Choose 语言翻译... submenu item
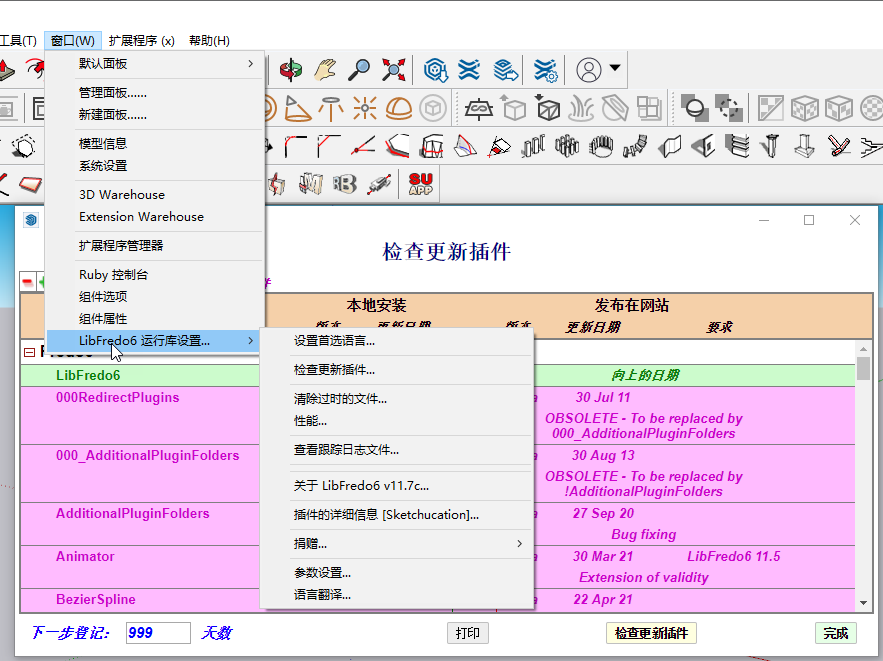This screenshot has width=883, height=661. tap(397, 595)
